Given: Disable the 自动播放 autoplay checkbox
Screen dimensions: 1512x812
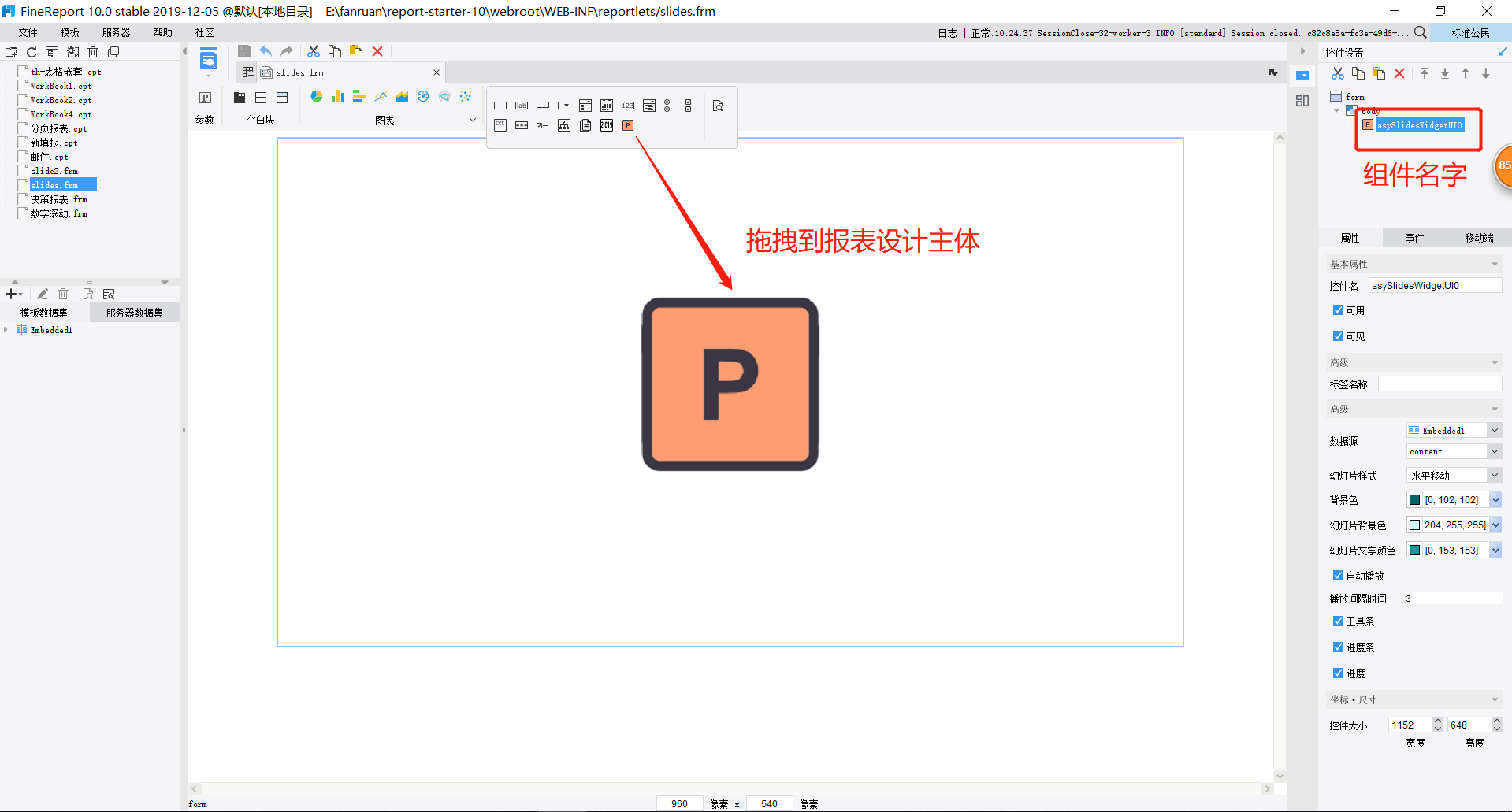Looking at the screenshot, I should tap(1338, 576).
